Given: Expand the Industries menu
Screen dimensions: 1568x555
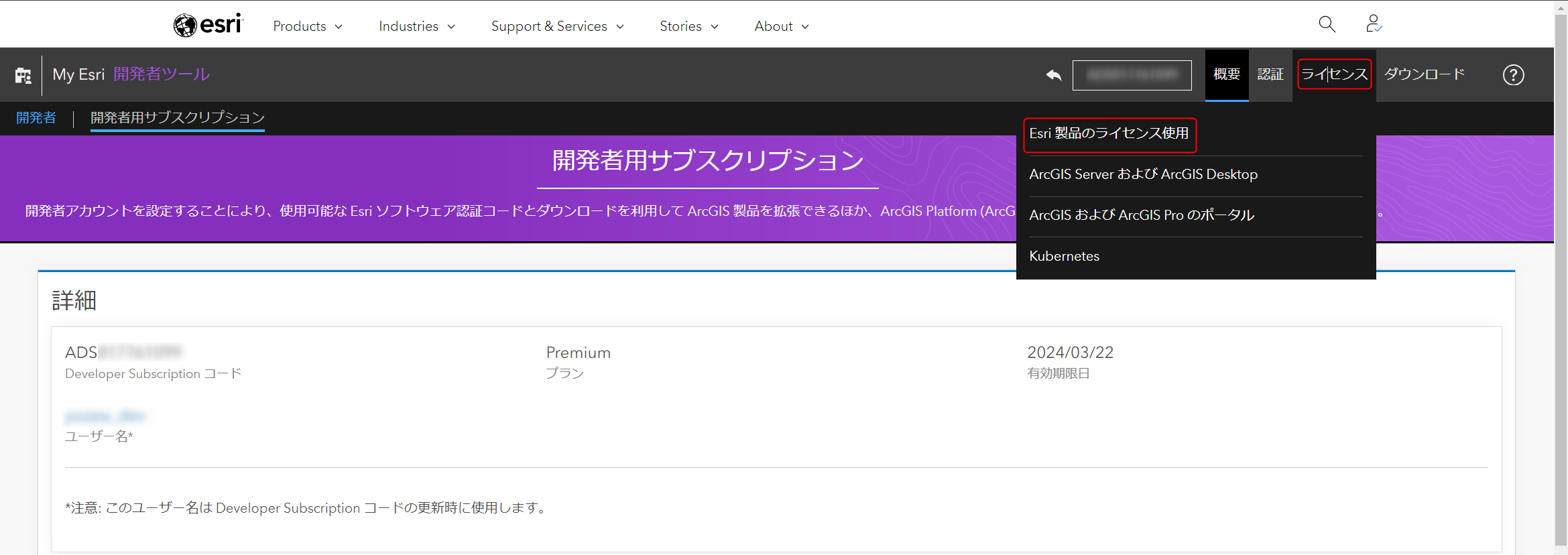Looking at the screenshot, I should tap(417, 26).
